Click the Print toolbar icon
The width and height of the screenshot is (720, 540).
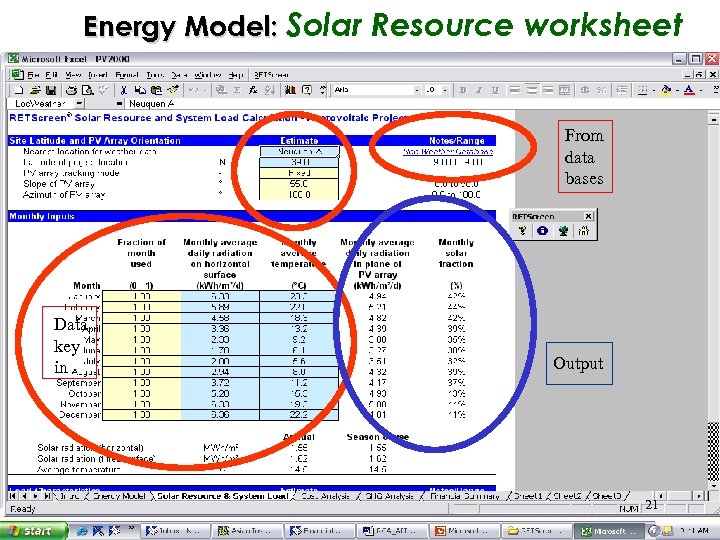click(71, 90)
